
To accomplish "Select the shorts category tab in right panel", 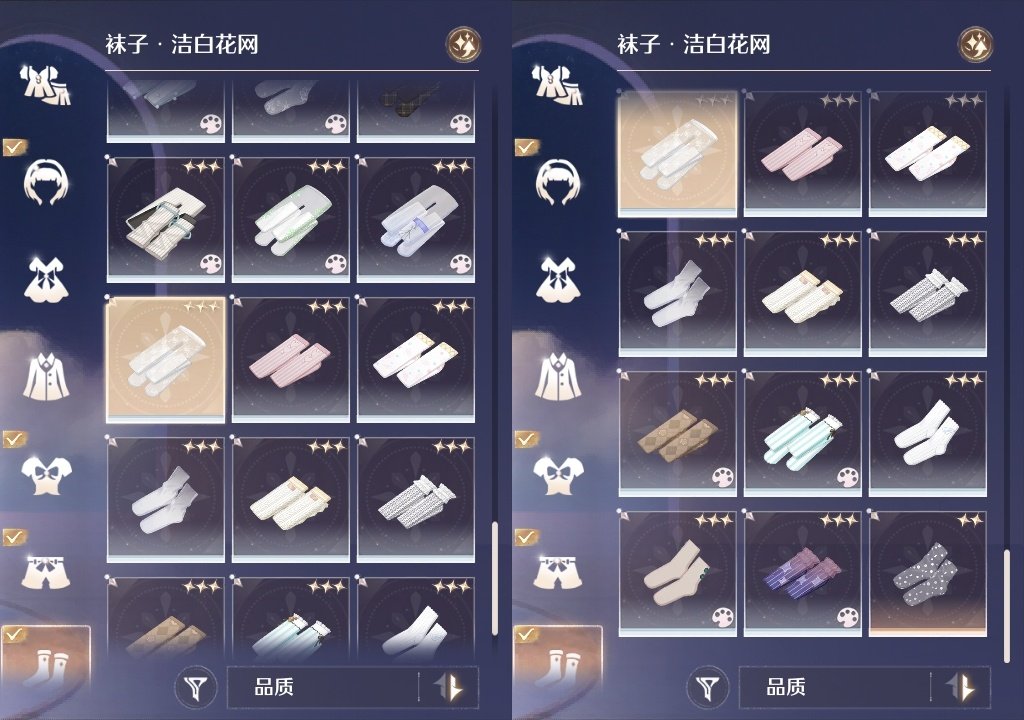I will [x=557, y=571].
